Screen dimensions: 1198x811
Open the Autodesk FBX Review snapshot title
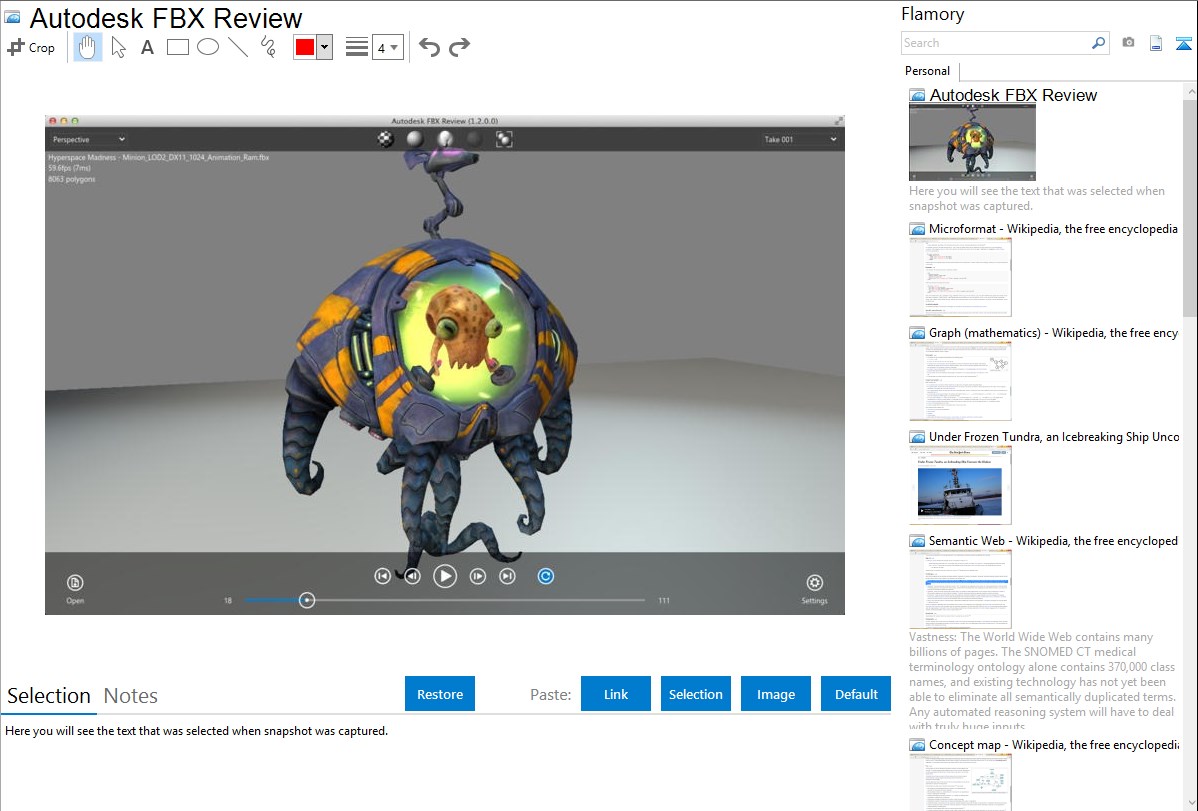tap(1012, 95)
